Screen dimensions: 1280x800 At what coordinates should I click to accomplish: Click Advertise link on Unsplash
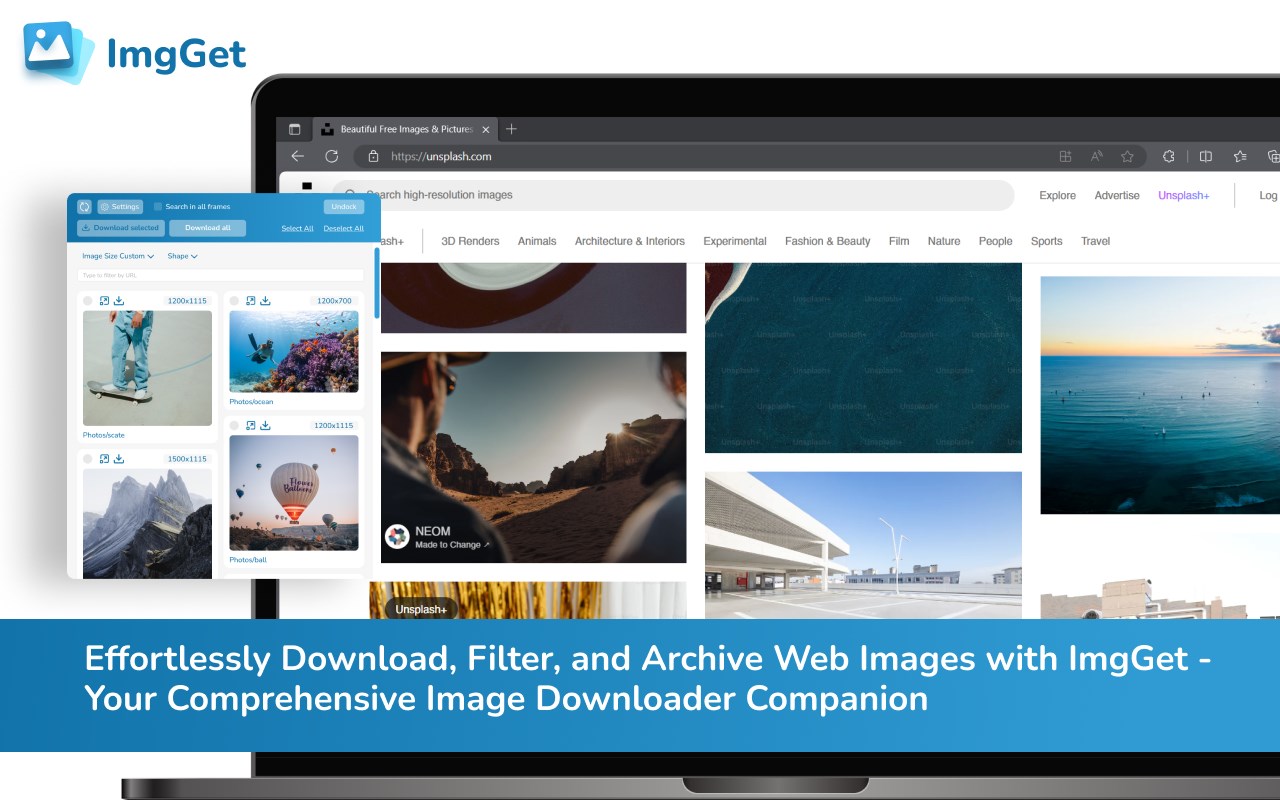pyautogui.click(x=1117, y=196)
